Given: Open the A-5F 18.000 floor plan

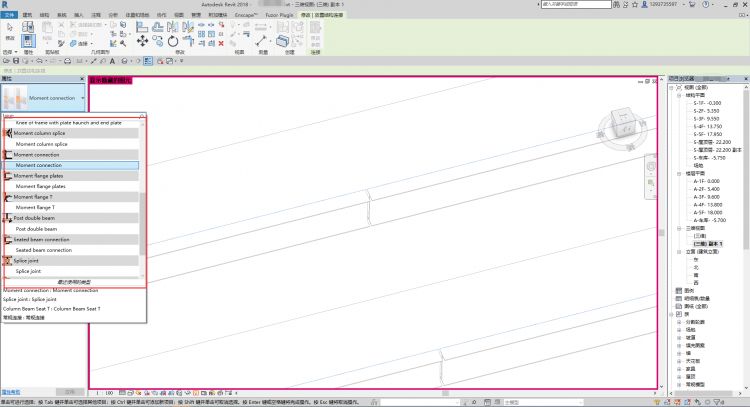Looking at the screenshot, I should pos(708,212).
